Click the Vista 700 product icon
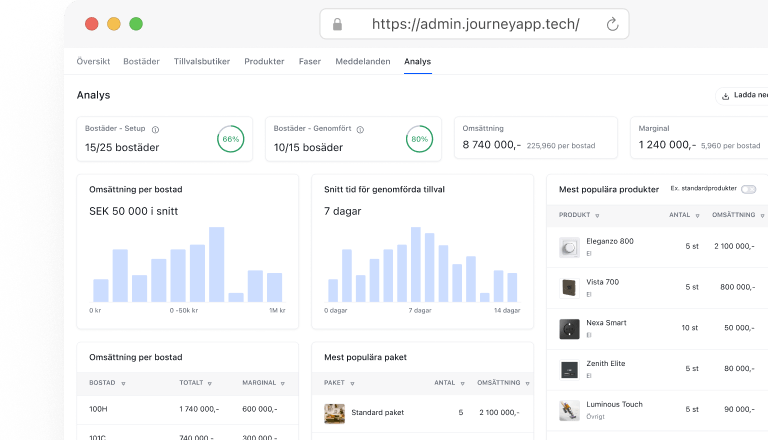 [x=569, y=287]
